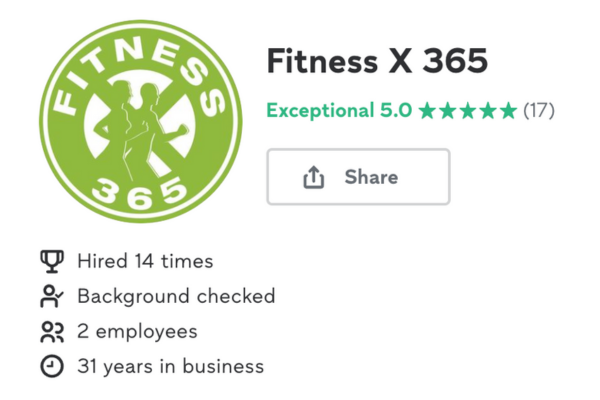Click the Exceptional 5.0 rating text

coord(339,110)
